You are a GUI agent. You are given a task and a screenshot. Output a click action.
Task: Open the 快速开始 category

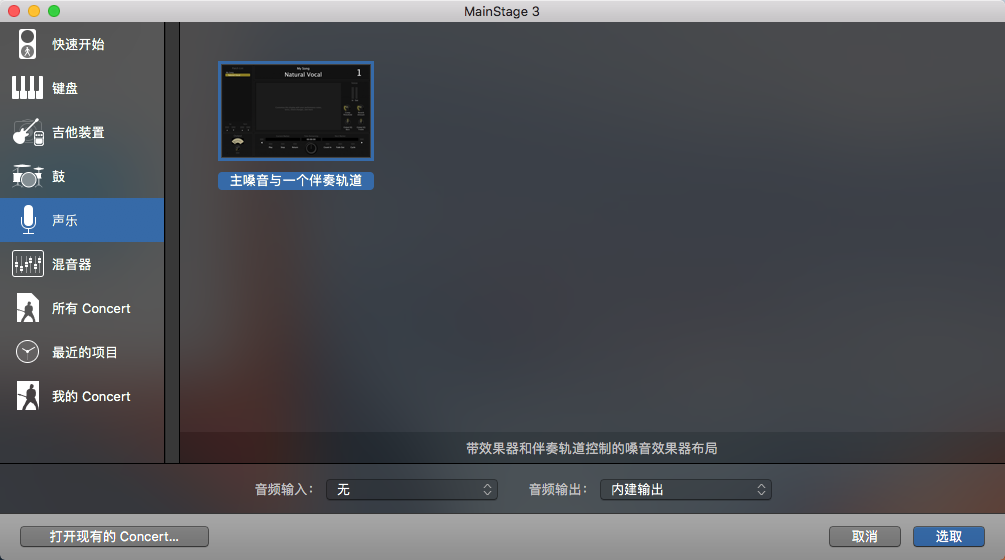tap(82, 44)
